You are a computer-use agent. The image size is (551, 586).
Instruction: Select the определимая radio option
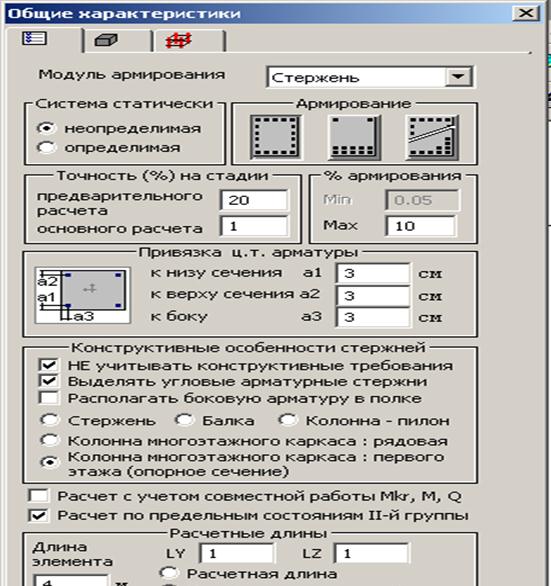(x=47, y=148)
